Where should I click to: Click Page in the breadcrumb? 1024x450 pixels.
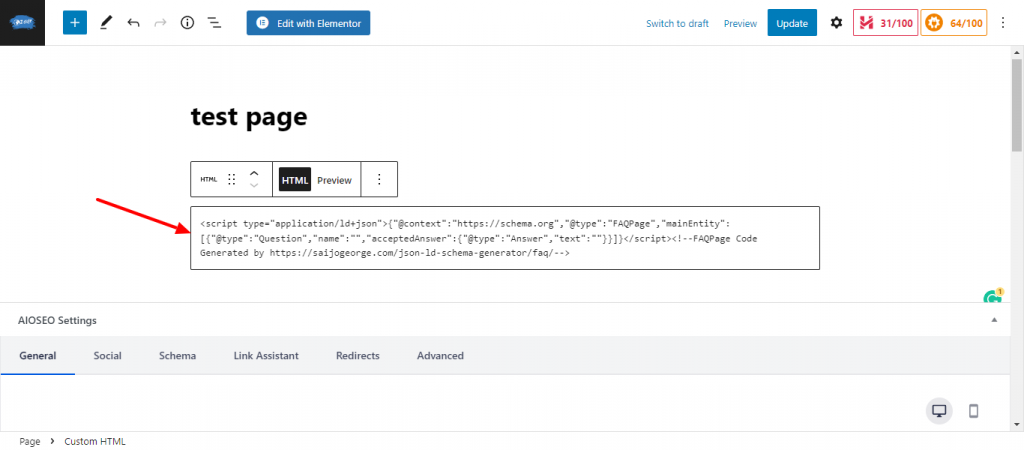pyautogui.click(x=30, y=442)
